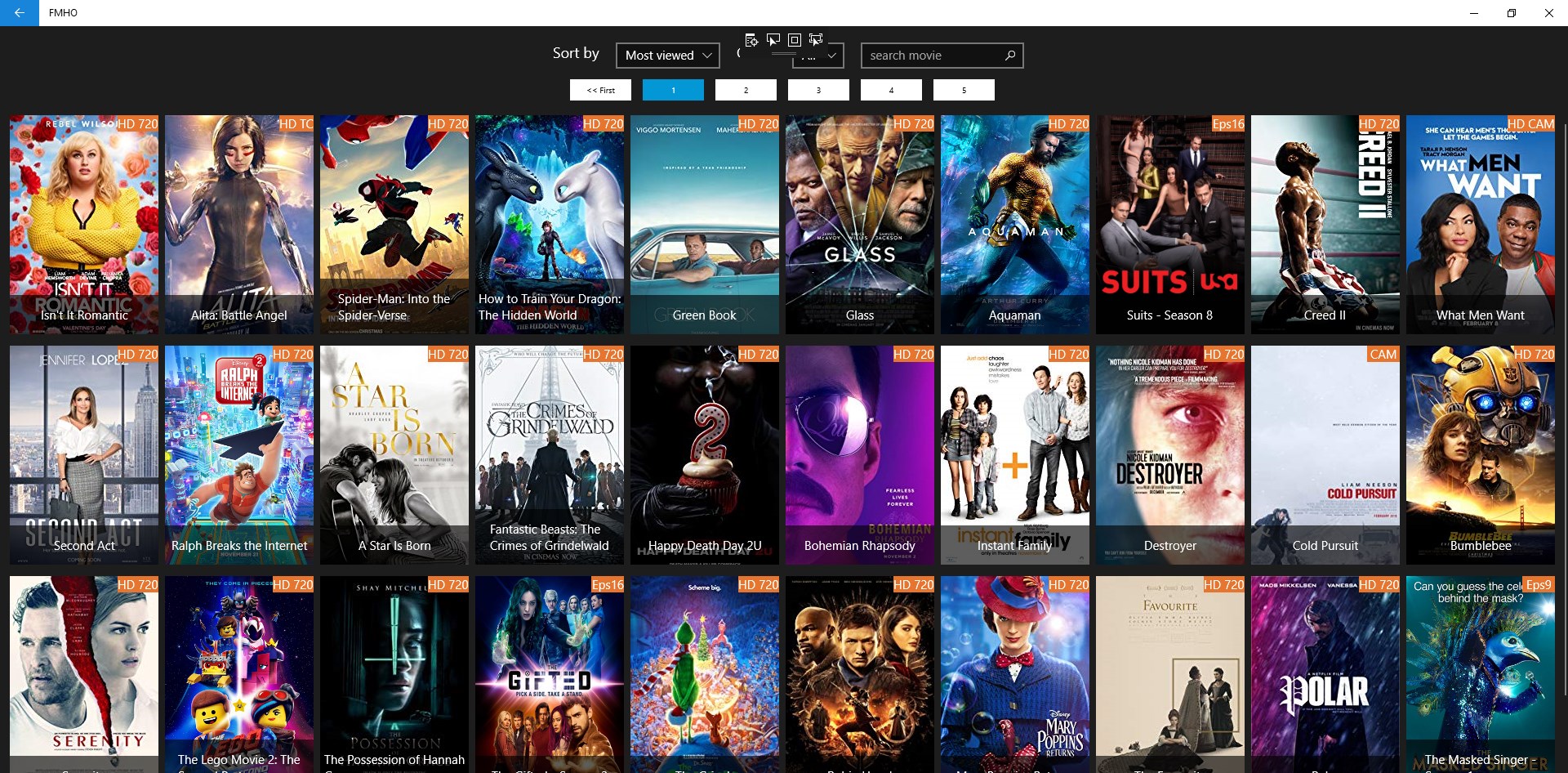Viewport: 1568px width, 773px height.
Task: Click the magnifier search icon
Action: click(x=1009, y=56)
